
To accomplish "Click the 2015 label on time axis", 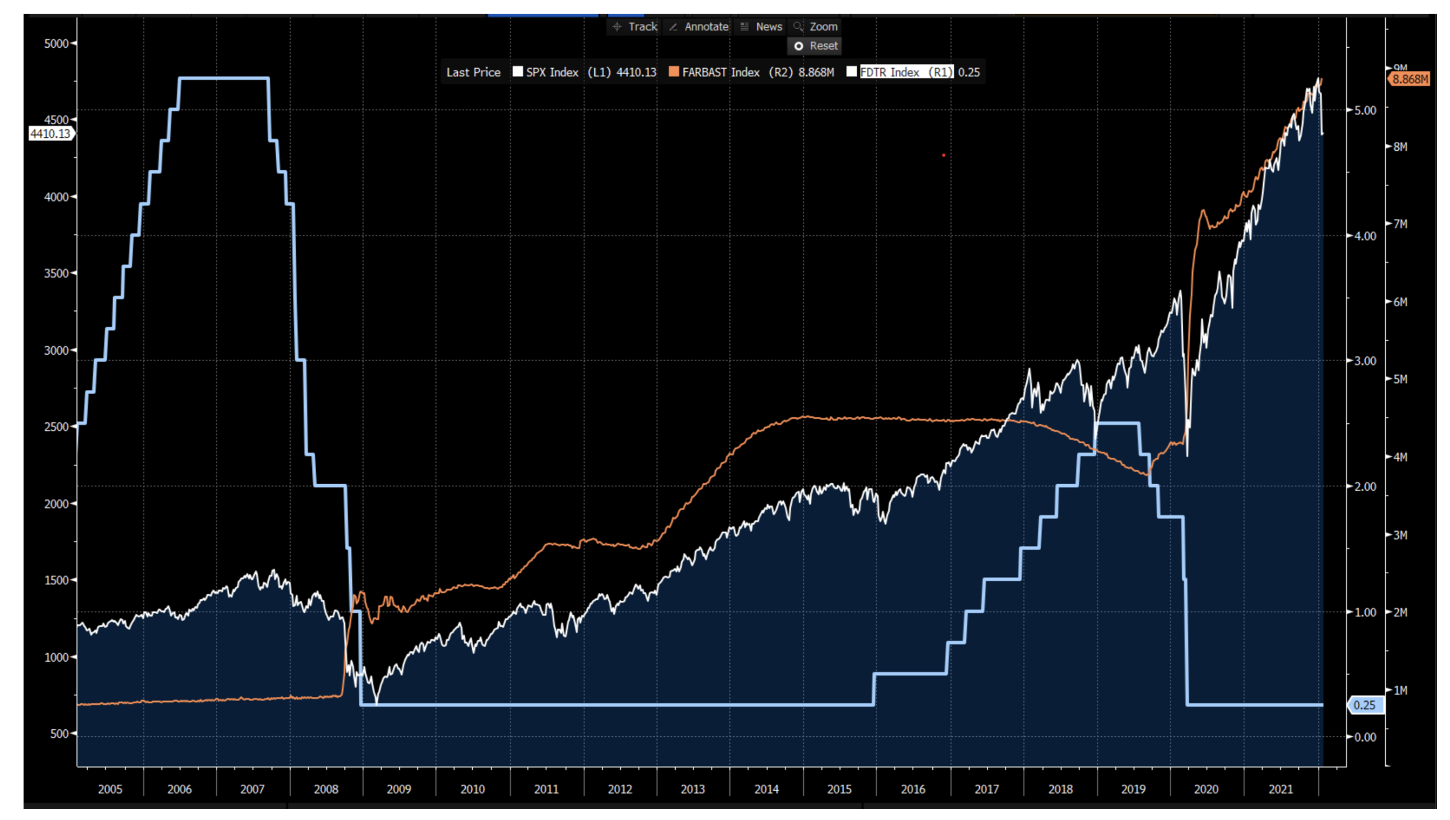I will point(840,789).
